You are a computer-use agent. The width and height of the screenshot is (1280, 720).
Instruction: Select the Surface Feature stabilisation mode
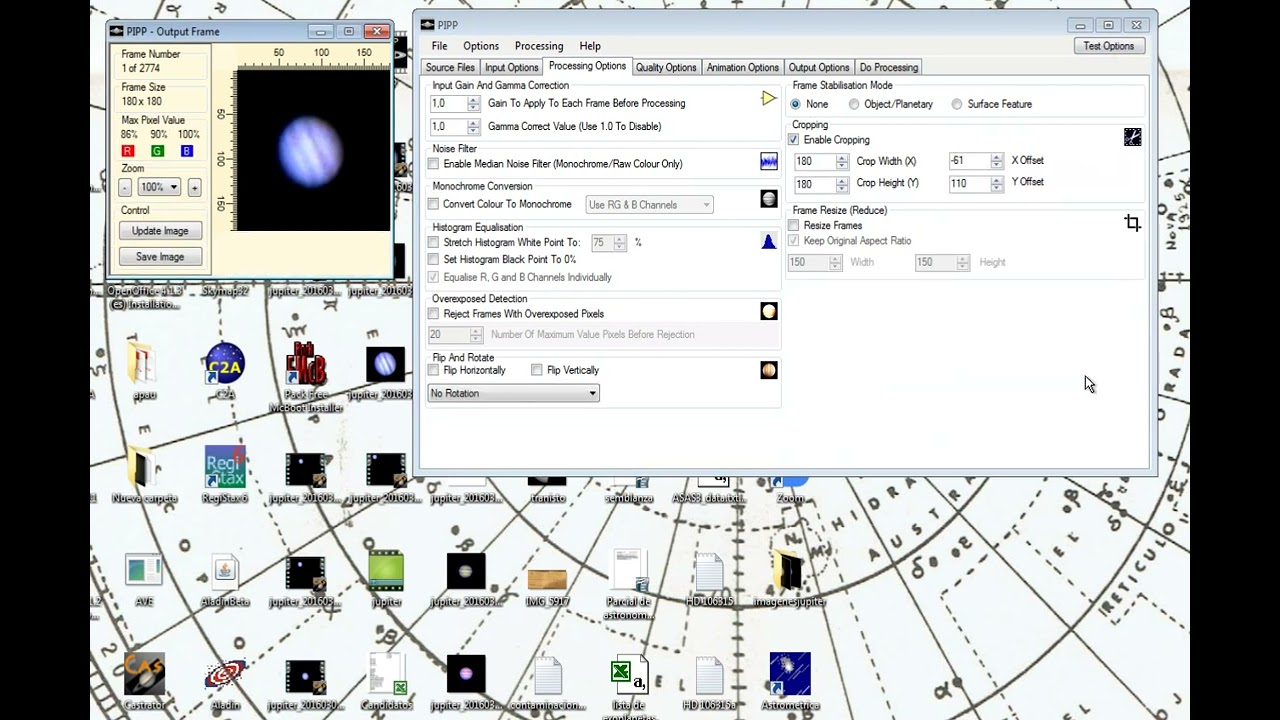pyautogui.click(x=957, y=104)
